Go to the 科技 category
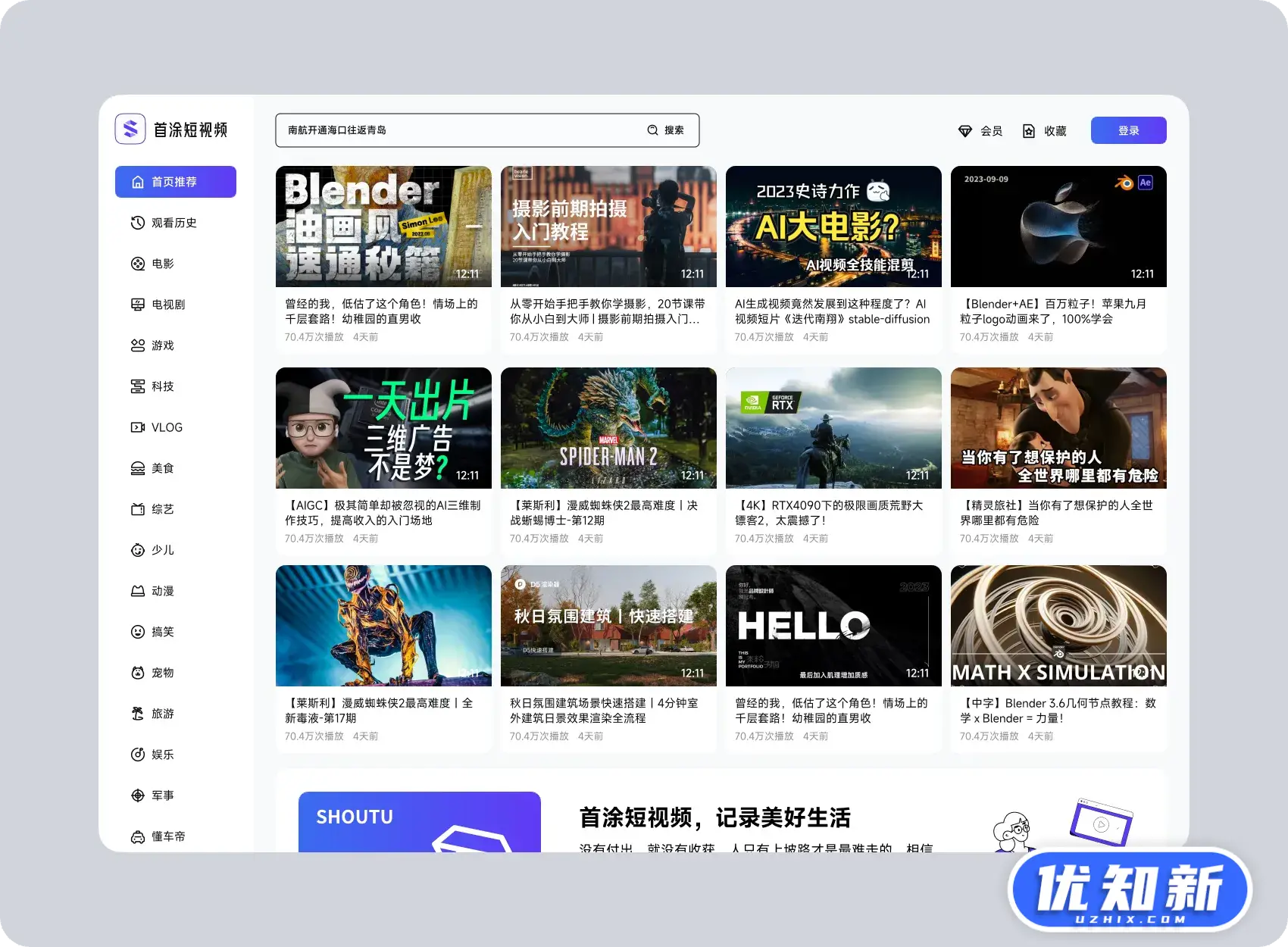 [162, 386]
